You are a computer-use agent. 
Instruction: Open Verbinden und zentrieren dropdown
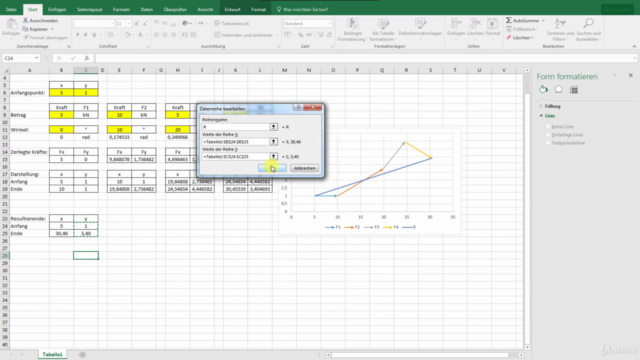pos(277,35)
